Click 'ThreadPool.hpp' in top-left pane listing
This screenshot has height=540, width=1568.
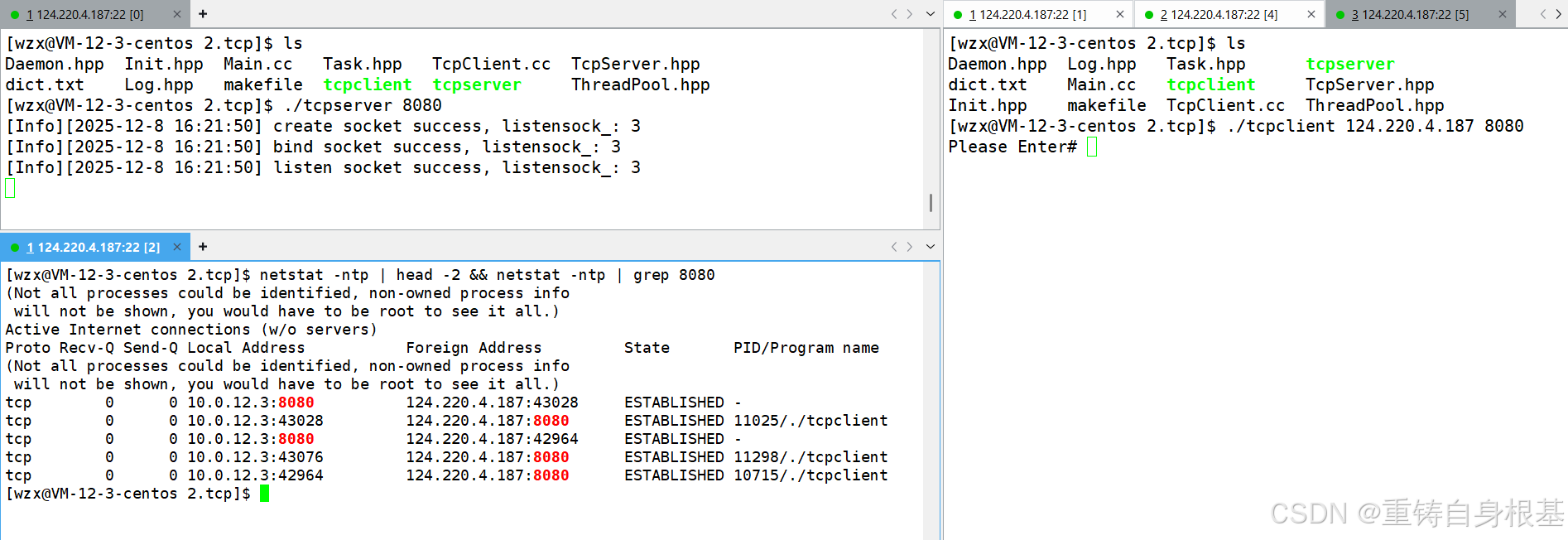641,84
